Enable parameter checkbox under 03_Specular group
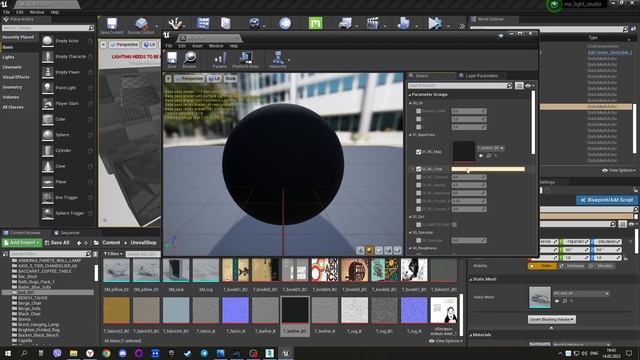Viewport: 640px width, 360px height. [x=418, y=240]
